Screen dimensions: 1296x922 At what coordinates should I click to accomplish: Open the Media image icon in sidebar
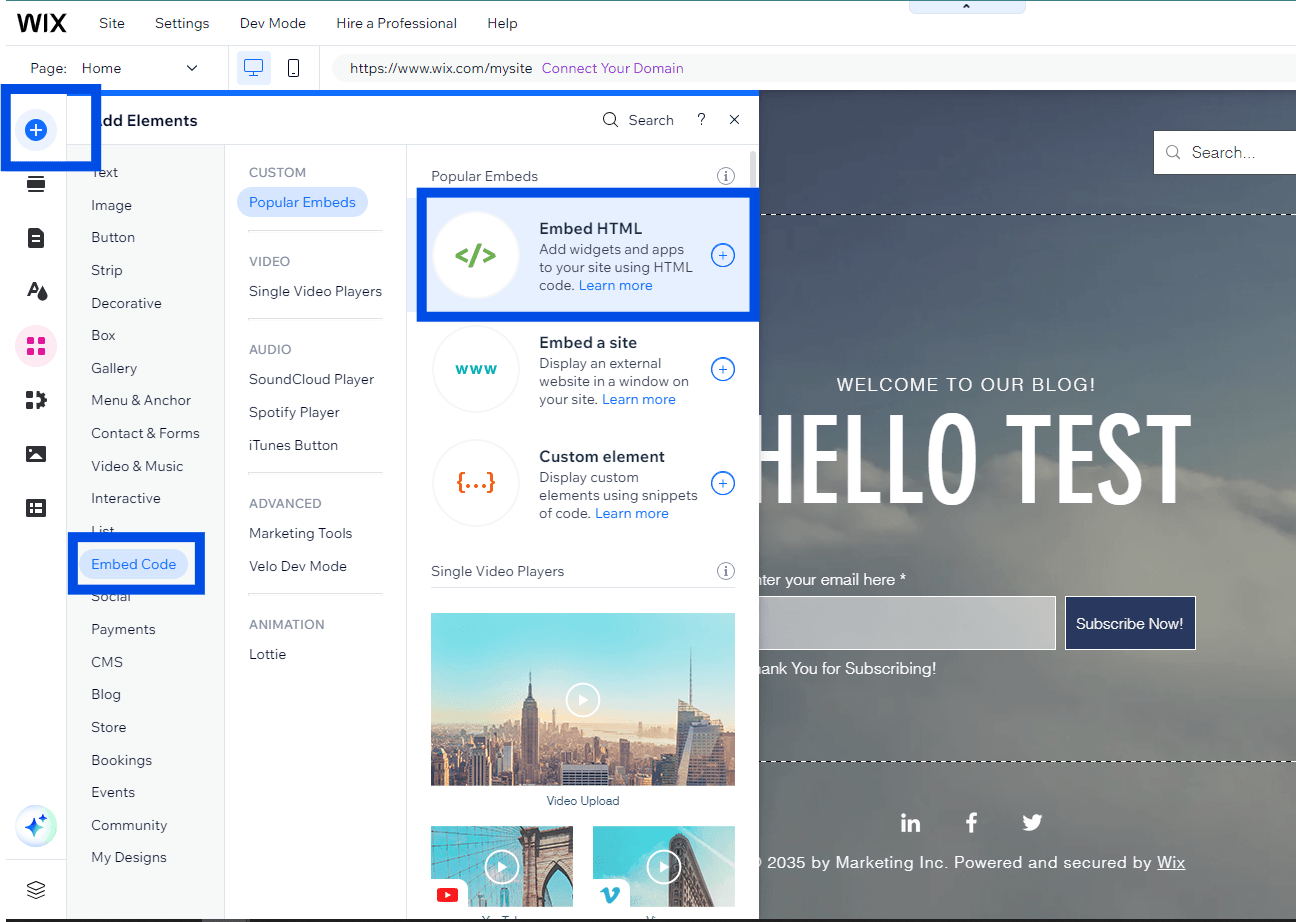(x=36, y=454)
